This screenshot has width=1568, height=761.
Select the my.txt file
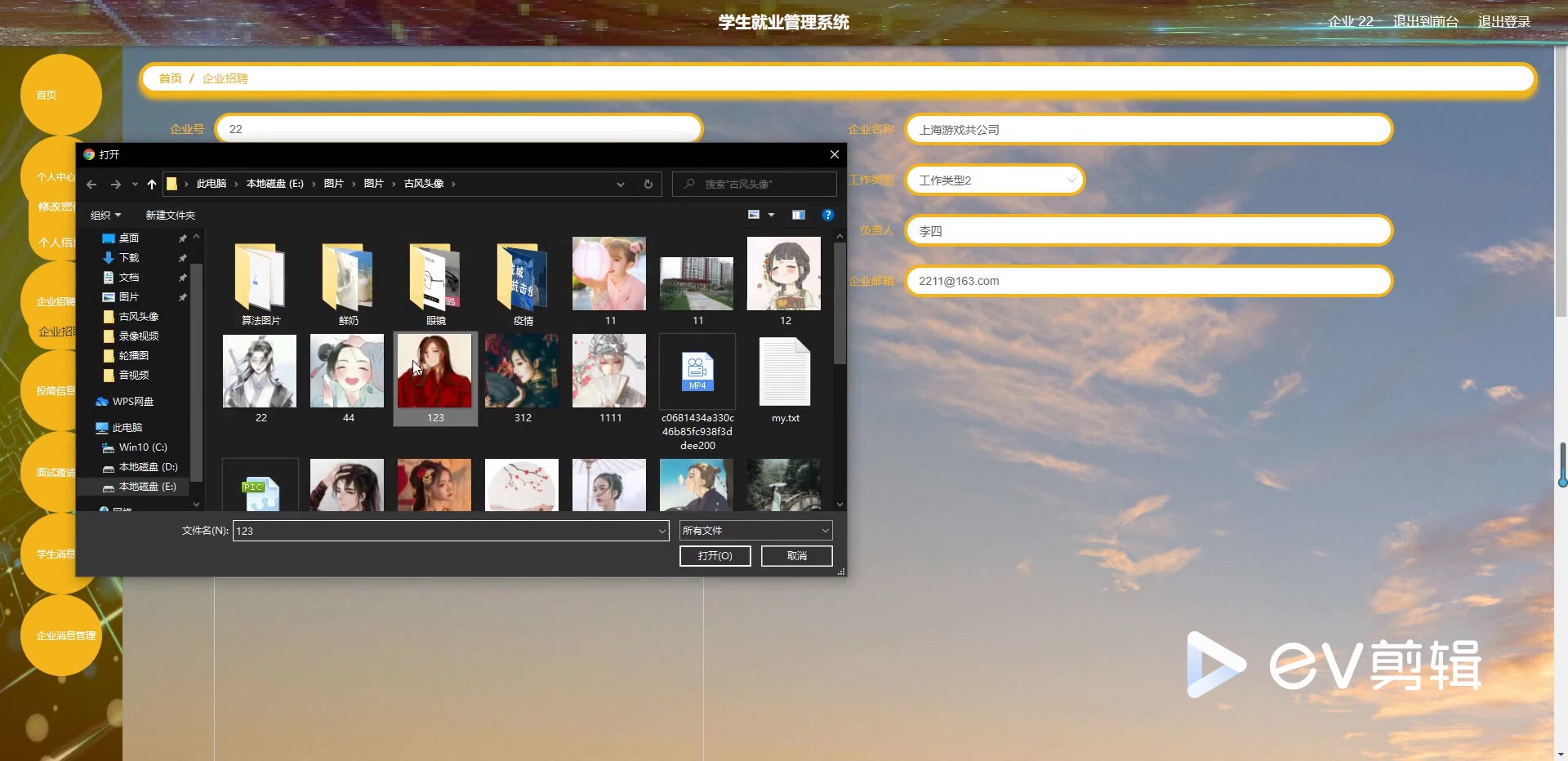pos(785,380)
